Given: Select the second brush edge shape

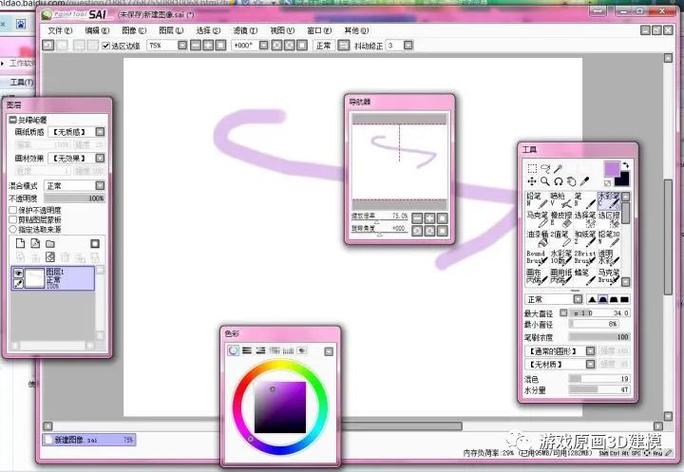Looking at the screenshot, I should point(603,299).
